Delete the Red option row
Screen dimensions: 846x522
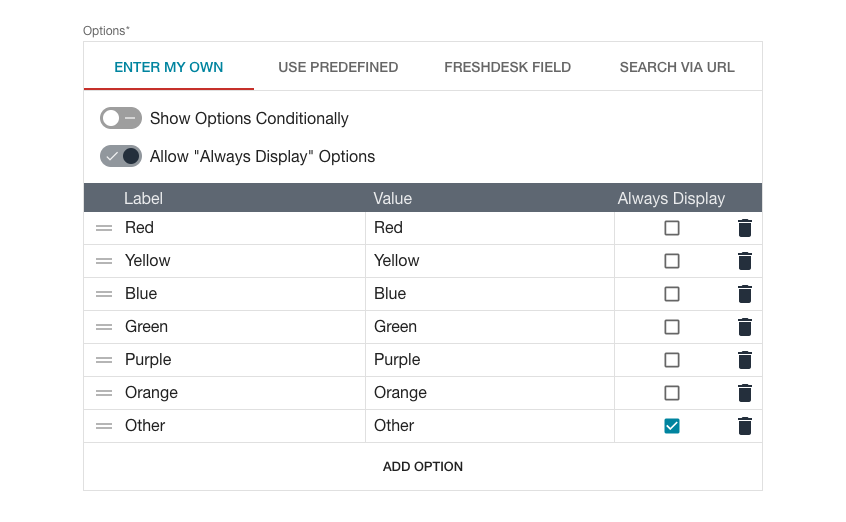(x=744, y=228)
